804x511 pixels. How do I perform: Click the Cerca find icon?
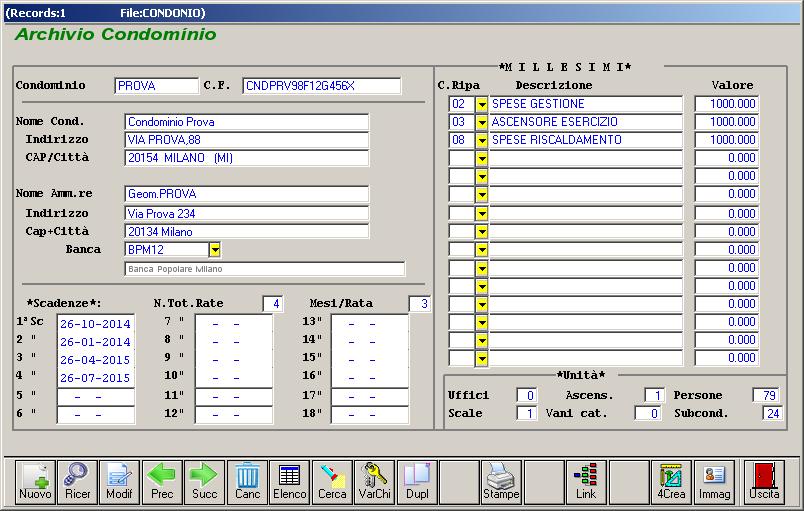pos(332,482)
